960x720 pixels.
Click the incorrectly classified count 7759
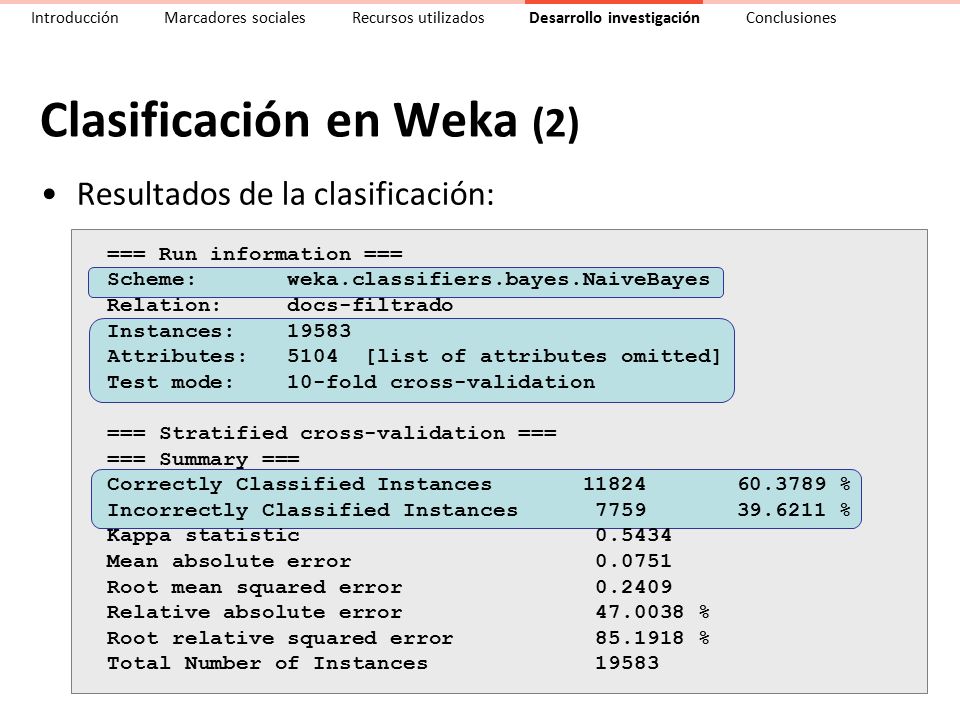point(621,510)
